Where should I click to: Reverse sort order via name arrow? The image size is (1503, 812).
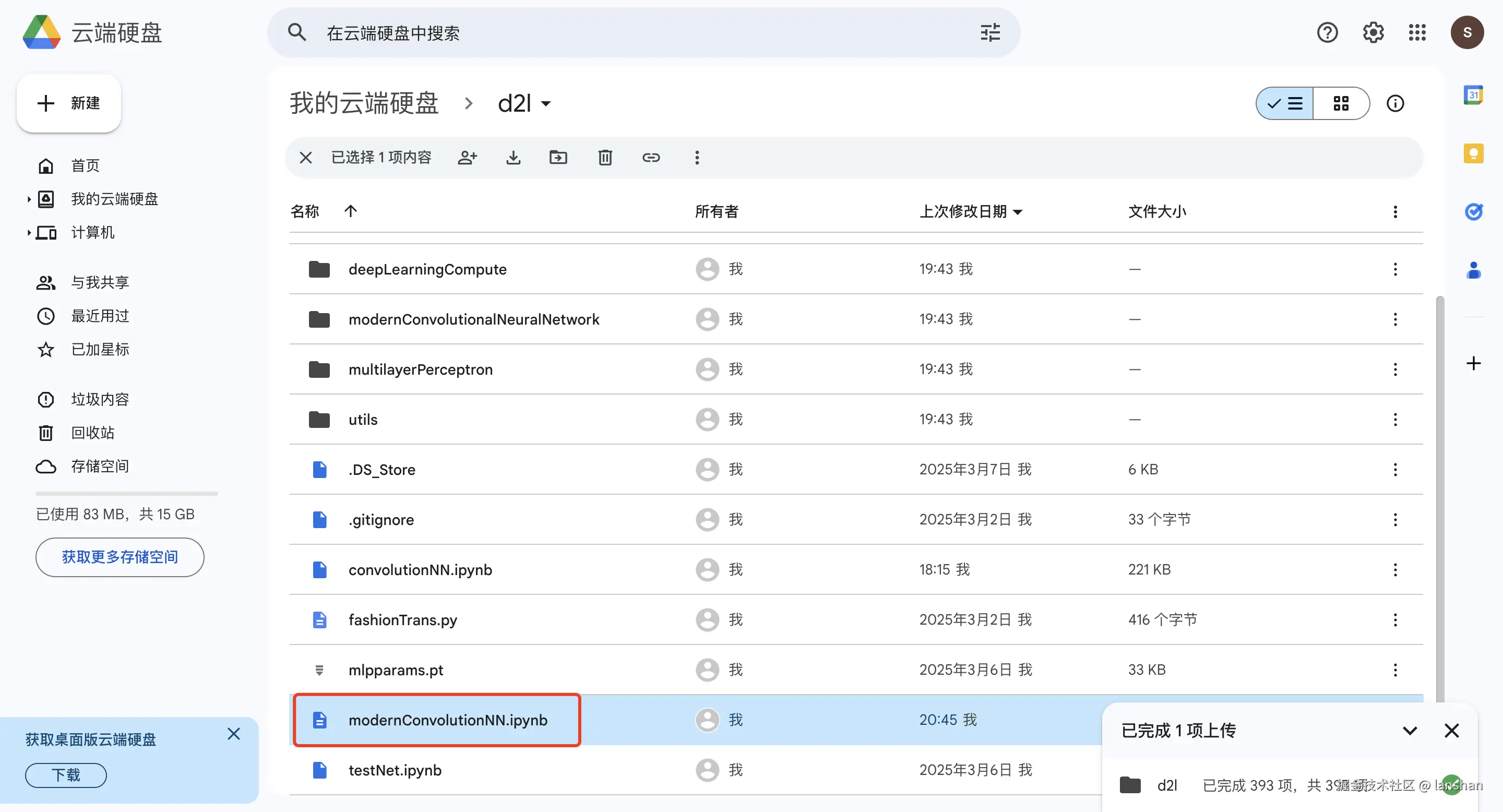click(x=351, y=211)
